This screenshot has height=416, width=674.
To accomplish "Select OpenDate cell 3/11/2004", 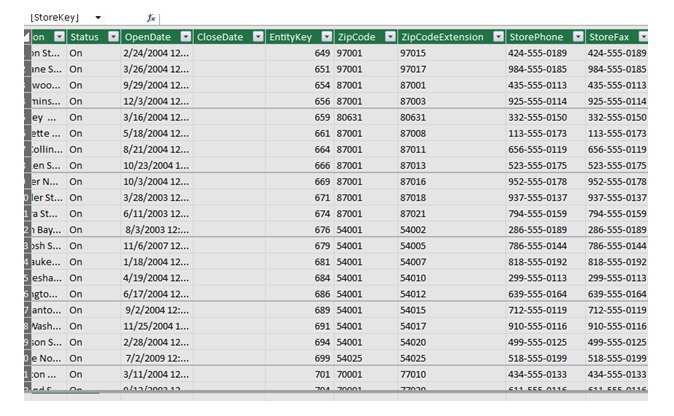I will (x=157, y=375).
